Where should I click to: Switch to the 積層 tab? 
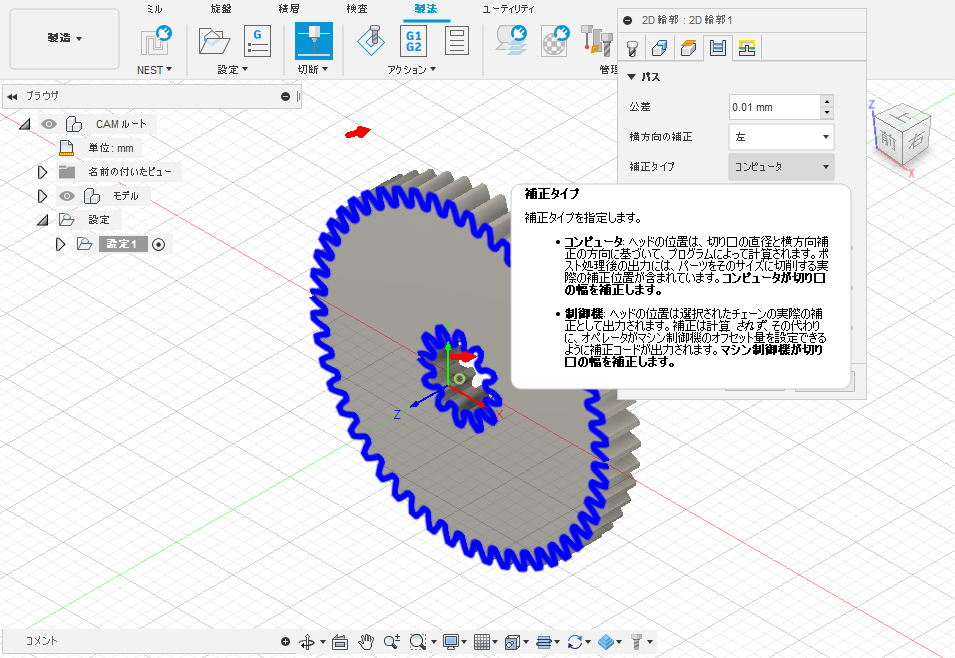(x=289, y=9)
